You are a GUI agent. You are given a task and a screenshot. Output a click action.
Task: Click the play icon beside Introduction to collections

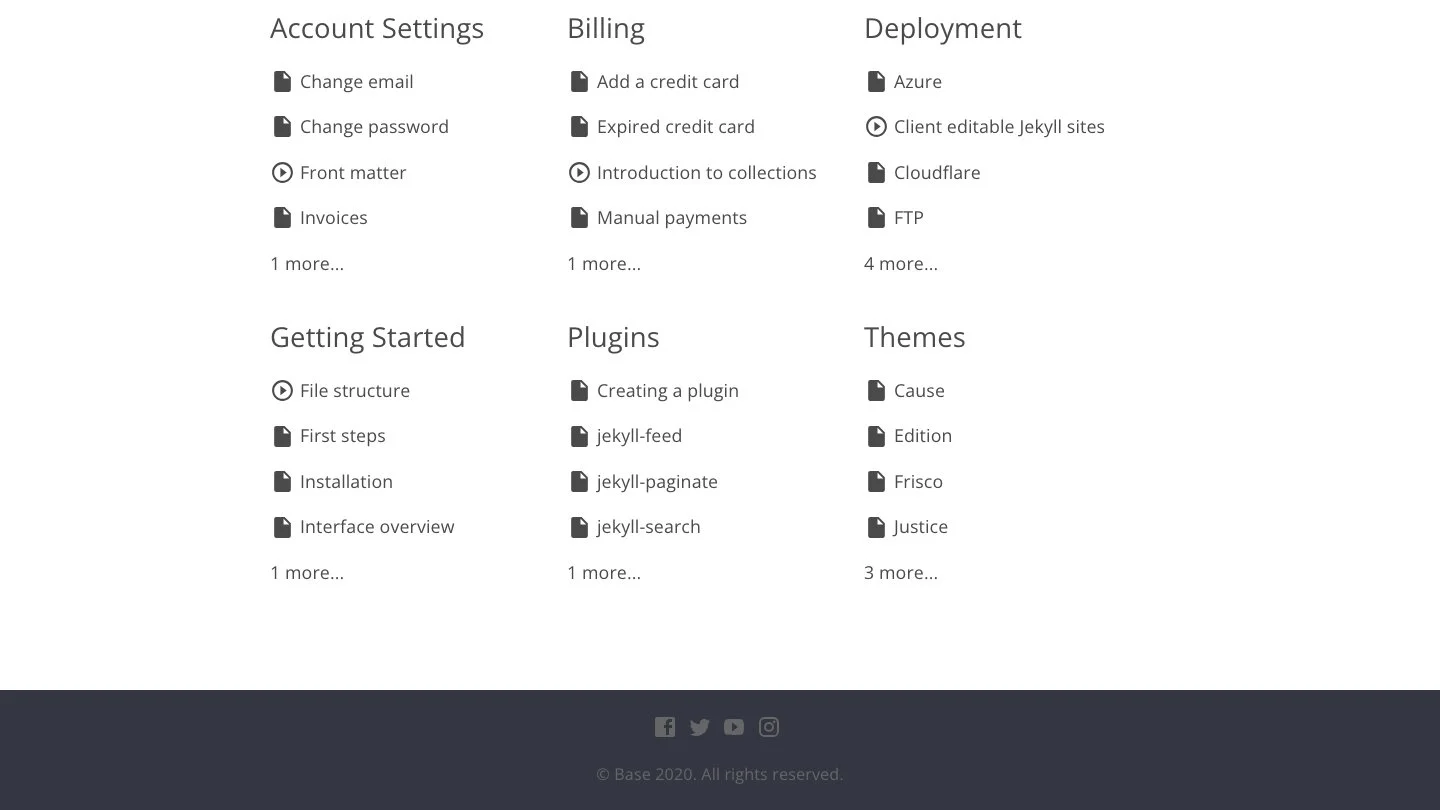point(579,173)
